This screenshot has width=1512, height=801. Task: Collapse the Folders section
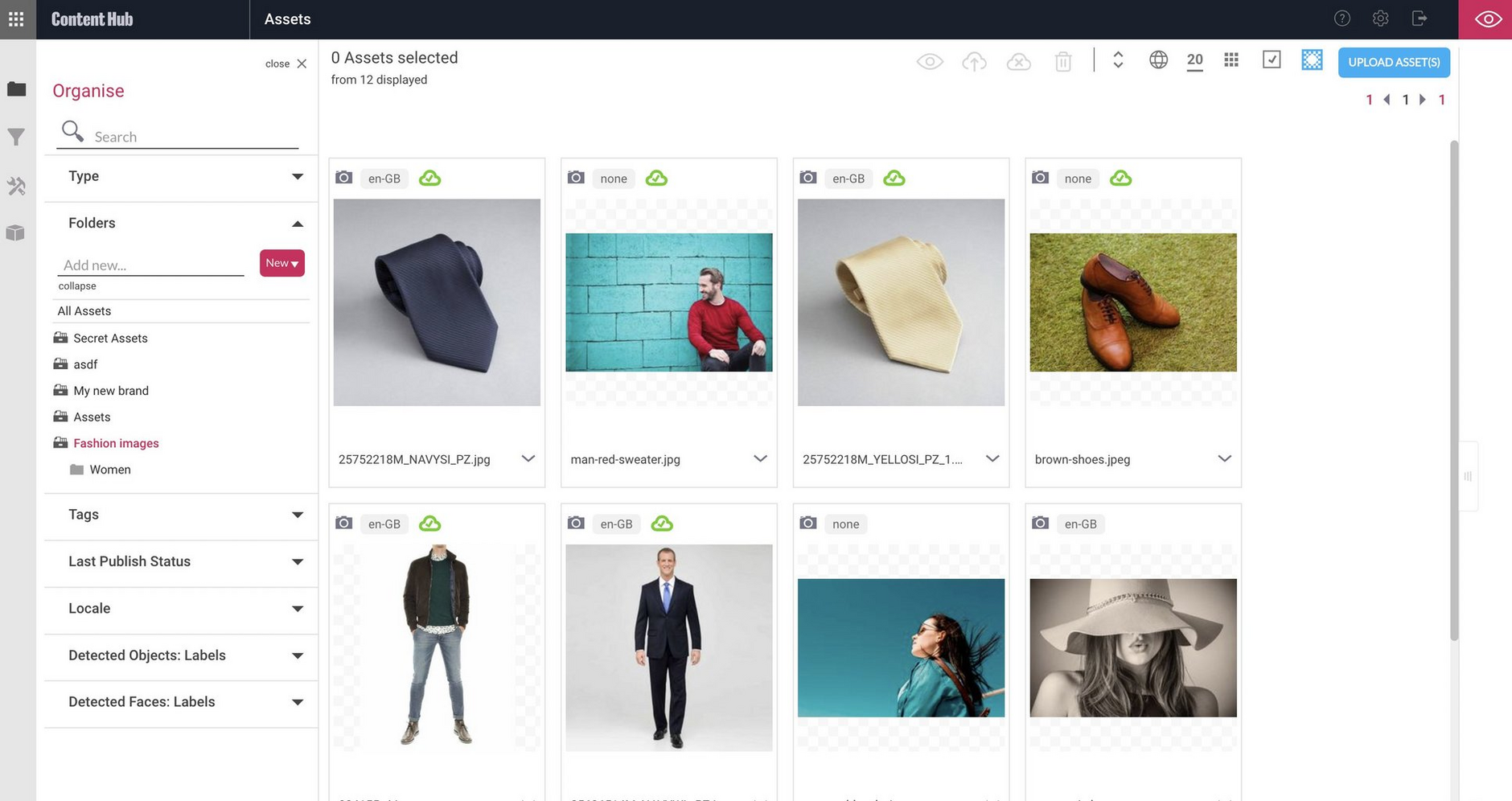[181, 223]
